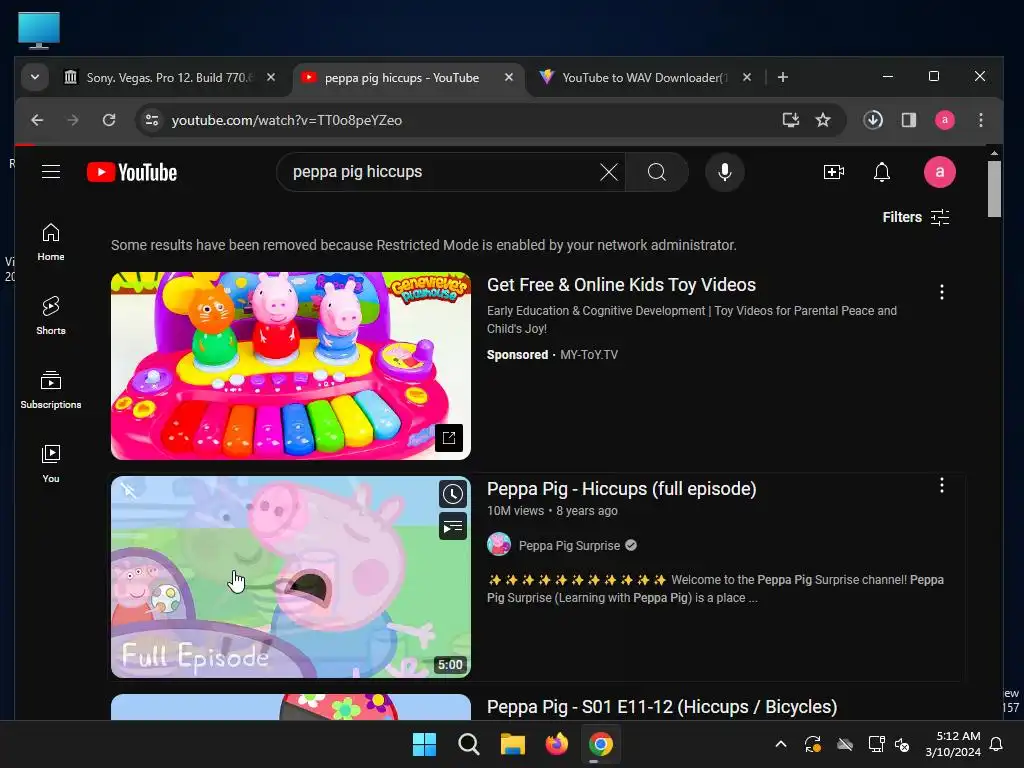Select peppa pig hiccups YouTube tab
Viewport: 1024px width, 768px height.
(x=401, y=78)
